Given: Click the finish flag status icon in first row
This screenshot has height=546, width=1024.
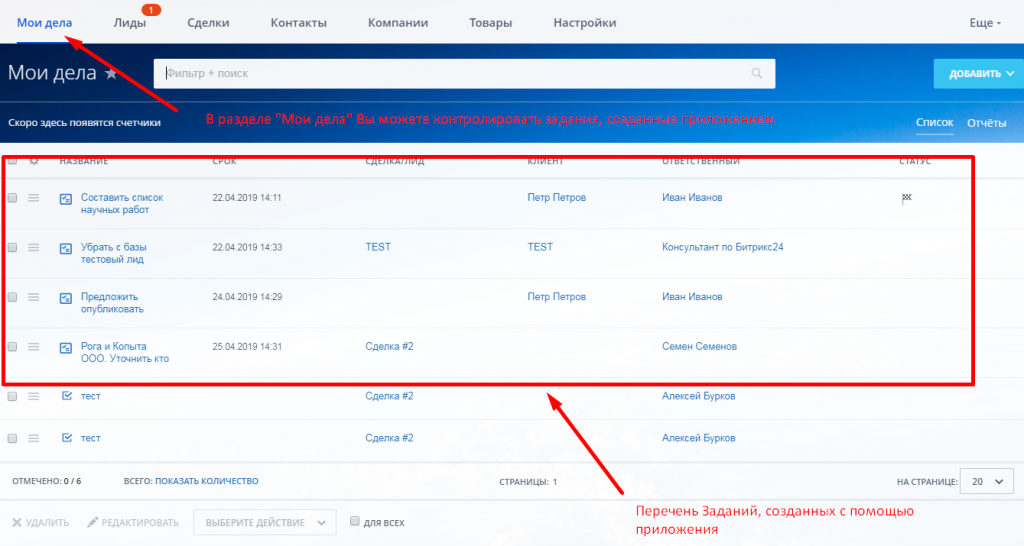Looking at the screenshot, I should coord(906,198).
